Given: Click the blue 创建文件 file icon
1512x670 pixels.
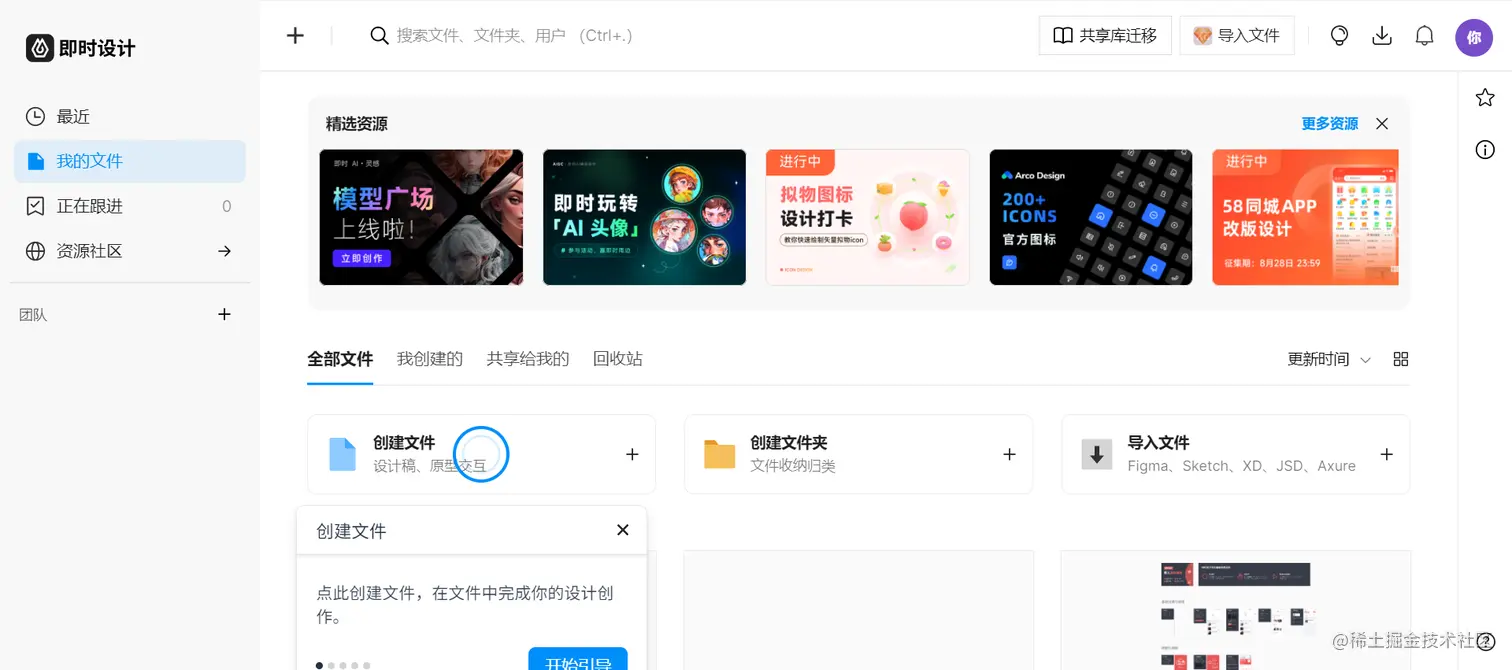Looking at the screenshot, I should 343,454.
